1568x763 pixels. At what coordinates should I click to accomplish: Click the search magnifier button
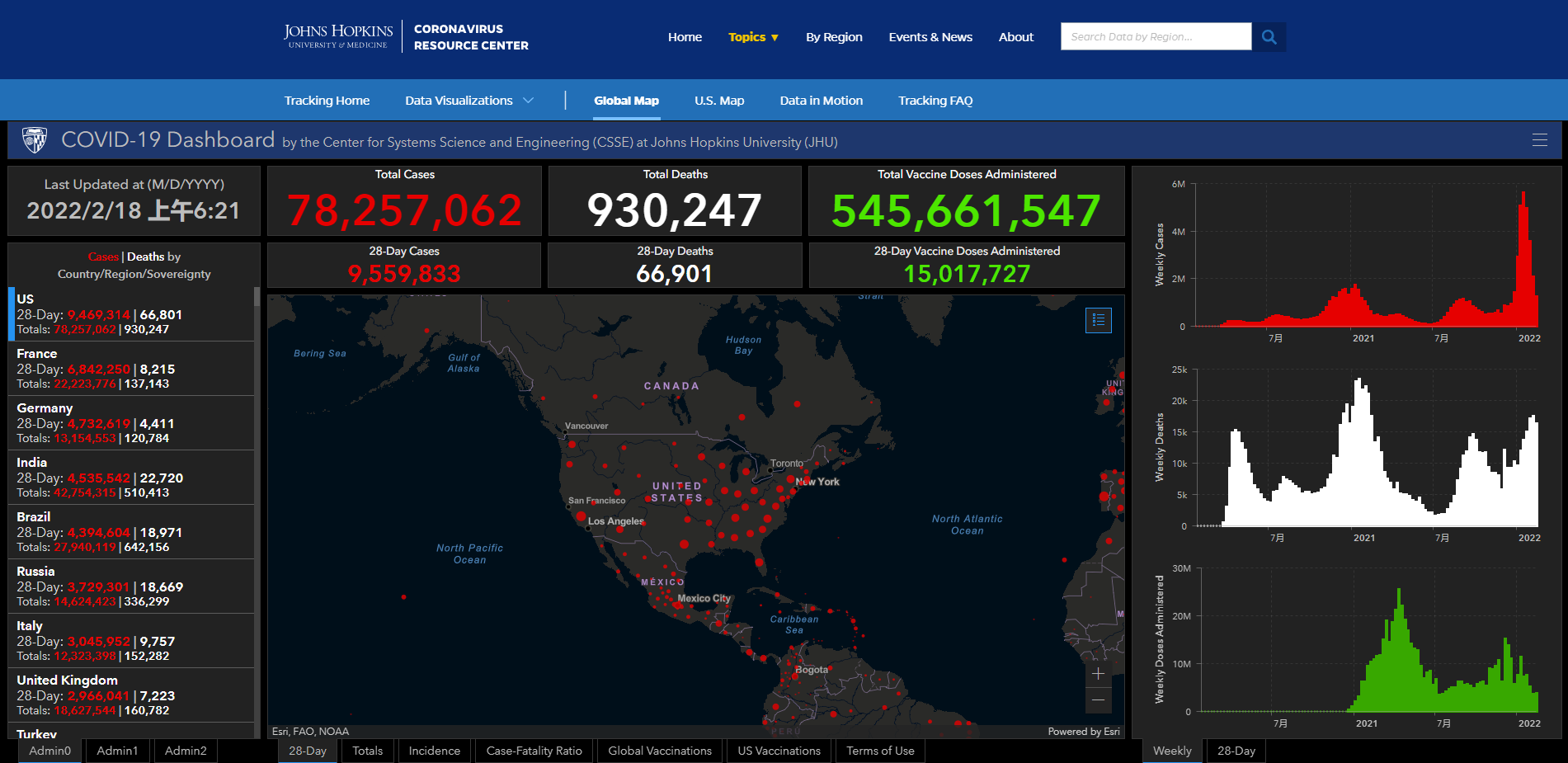(x=1269, y=37)
